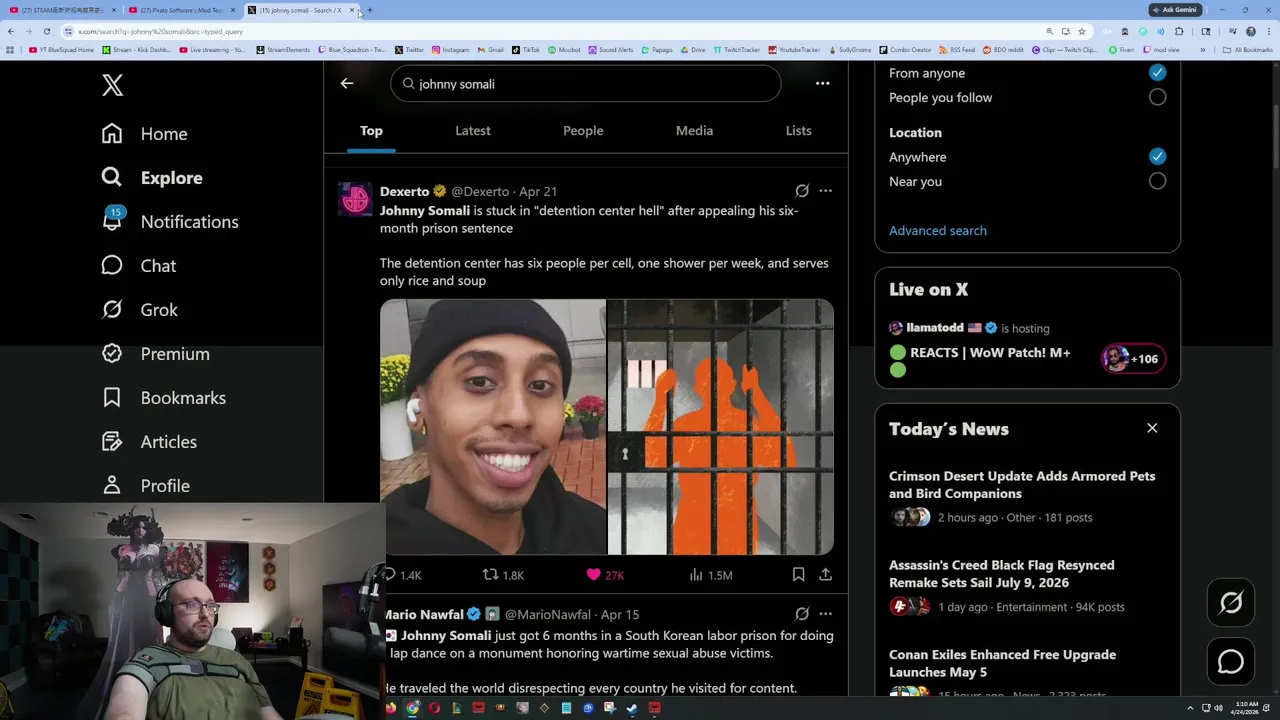Select People you follow option
Screen dimensions: 1280x720
click(x=1157, y=97)
